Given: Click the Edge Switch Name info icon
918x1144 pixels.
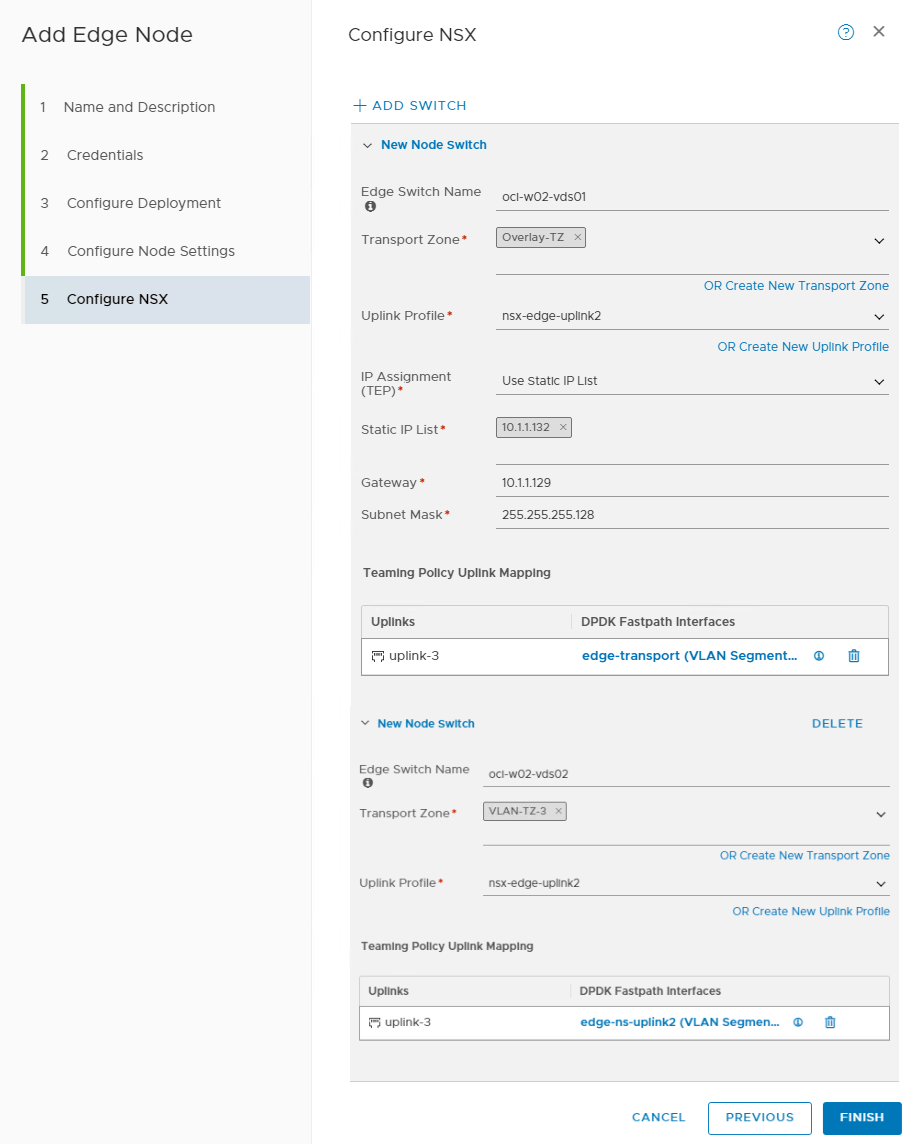Looking at the screenshot, I should point(370,206).
